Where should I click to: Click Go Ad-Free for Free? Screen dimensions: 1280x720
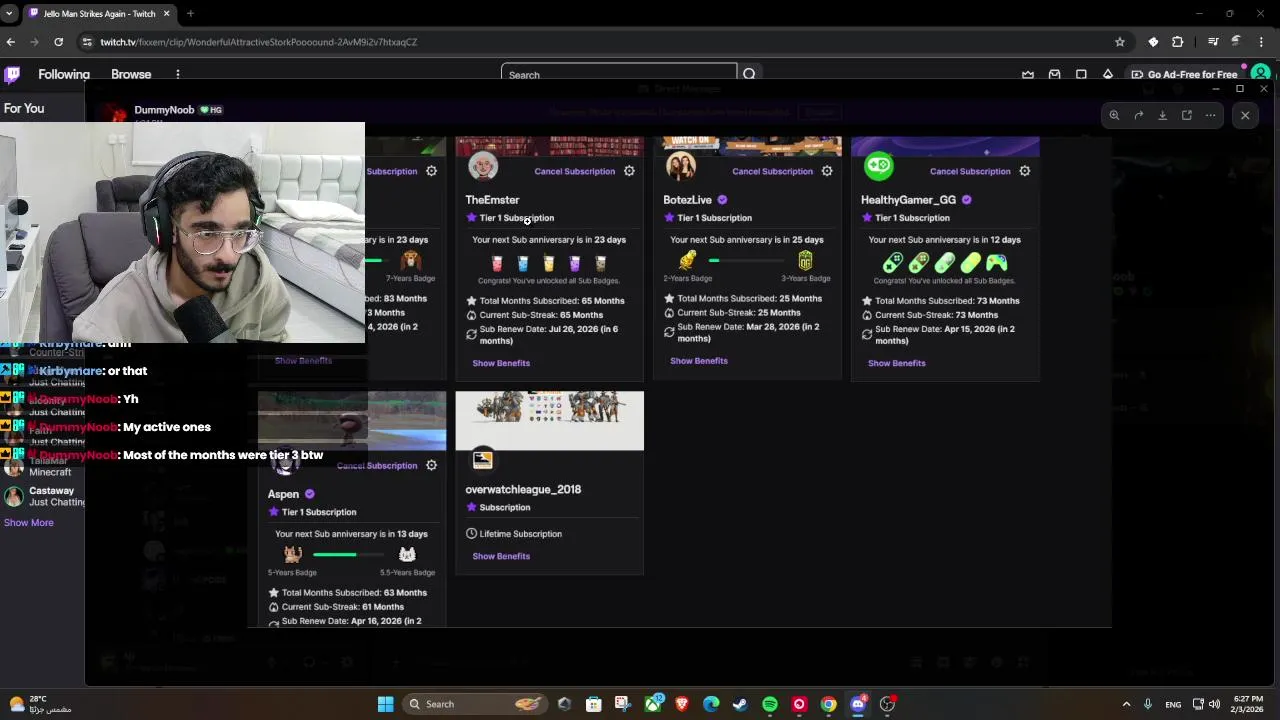1185,74
